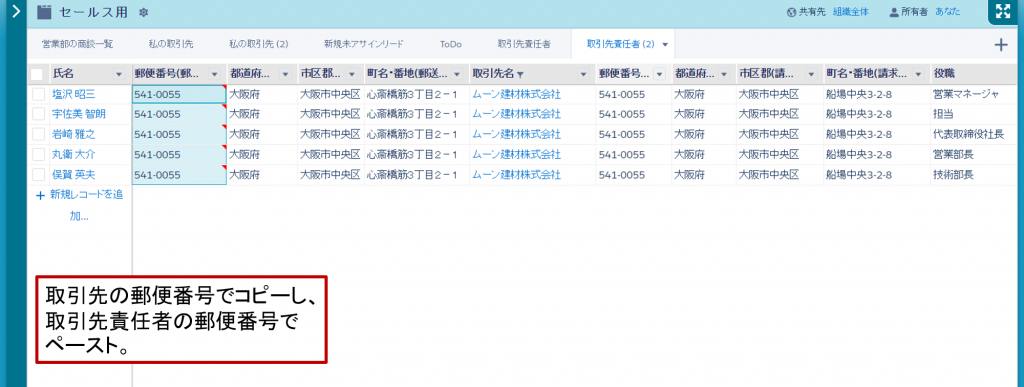Switch to ToDo tab
The height and width of the screenshot is (387, 1024).
point(451,44)
